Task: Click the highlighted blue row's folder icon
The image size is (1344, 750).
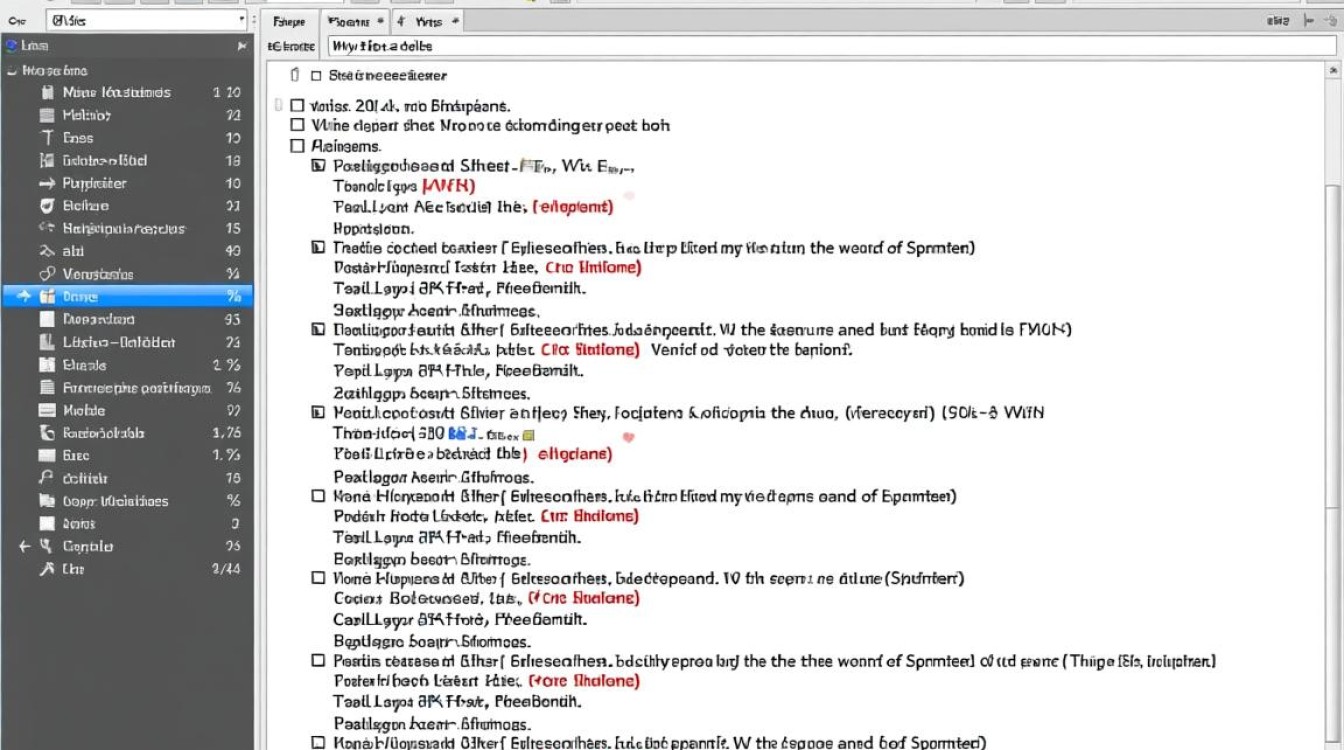Action: coord(46,297)
